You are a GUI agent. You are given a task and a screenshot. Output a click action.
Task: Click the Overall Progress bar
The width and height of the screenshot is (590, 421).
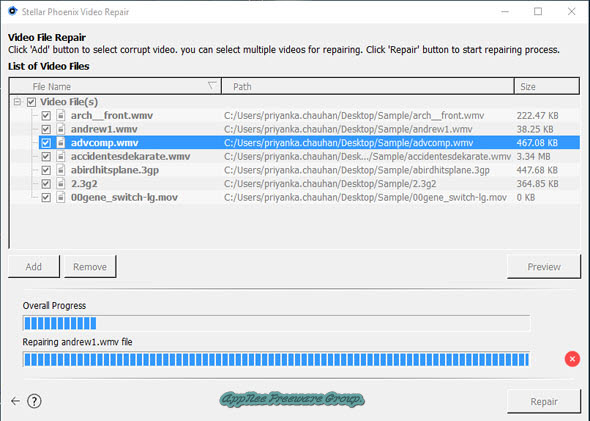coord(276,323)
